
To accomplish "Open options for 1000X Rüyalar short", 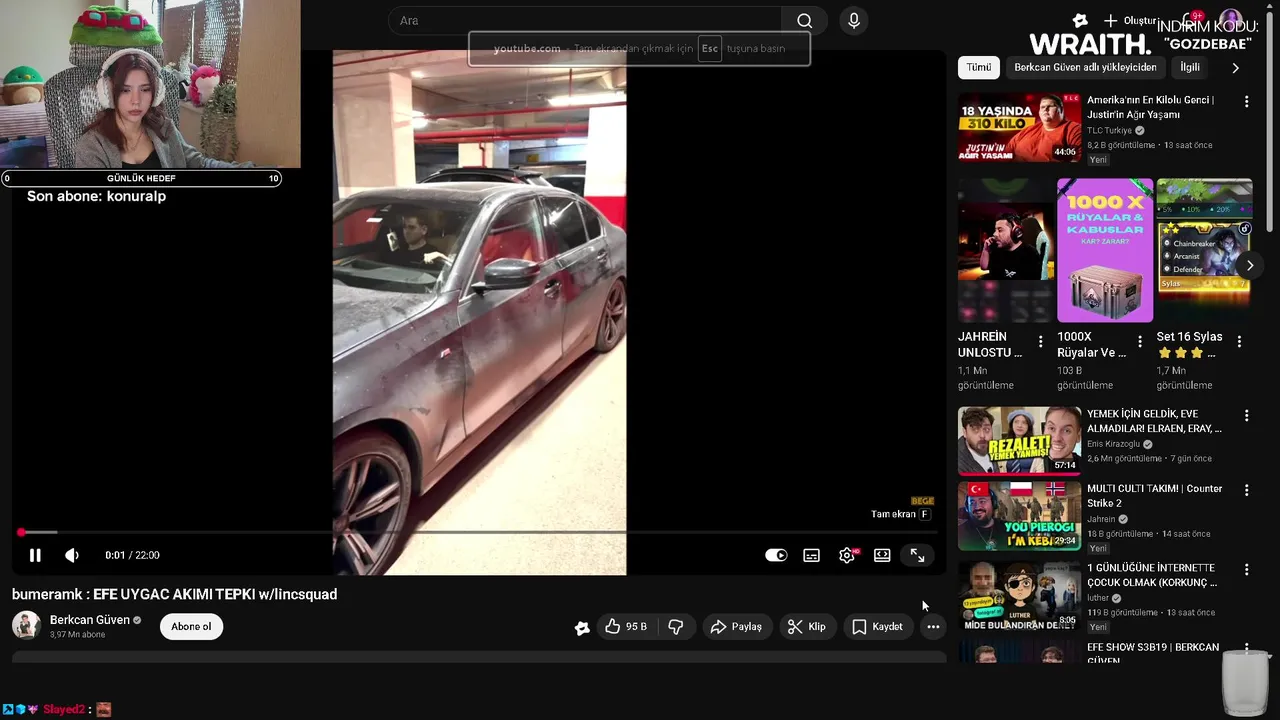I will click(1140, 342).
